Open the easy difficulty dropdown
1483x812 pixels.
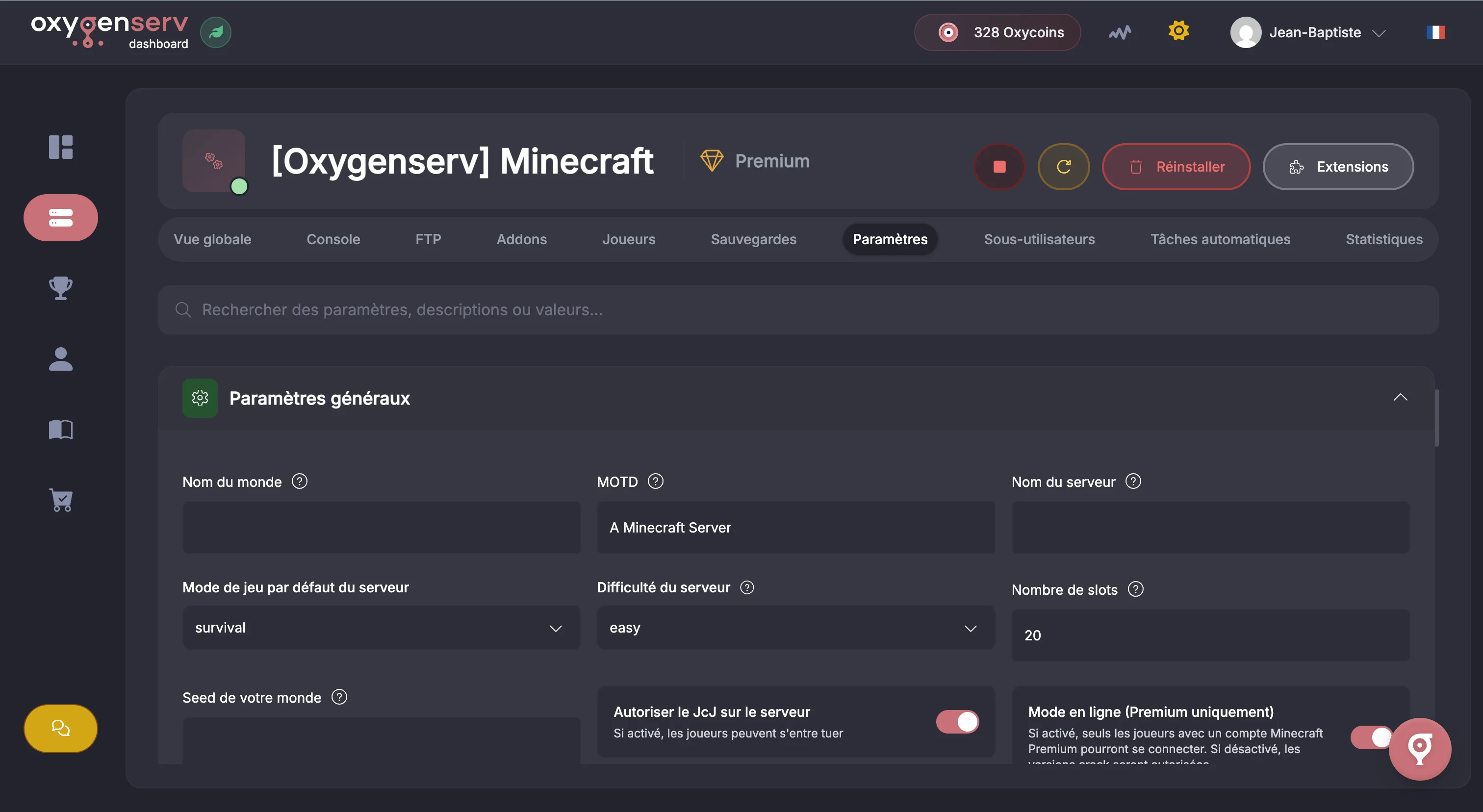point(795,628)
